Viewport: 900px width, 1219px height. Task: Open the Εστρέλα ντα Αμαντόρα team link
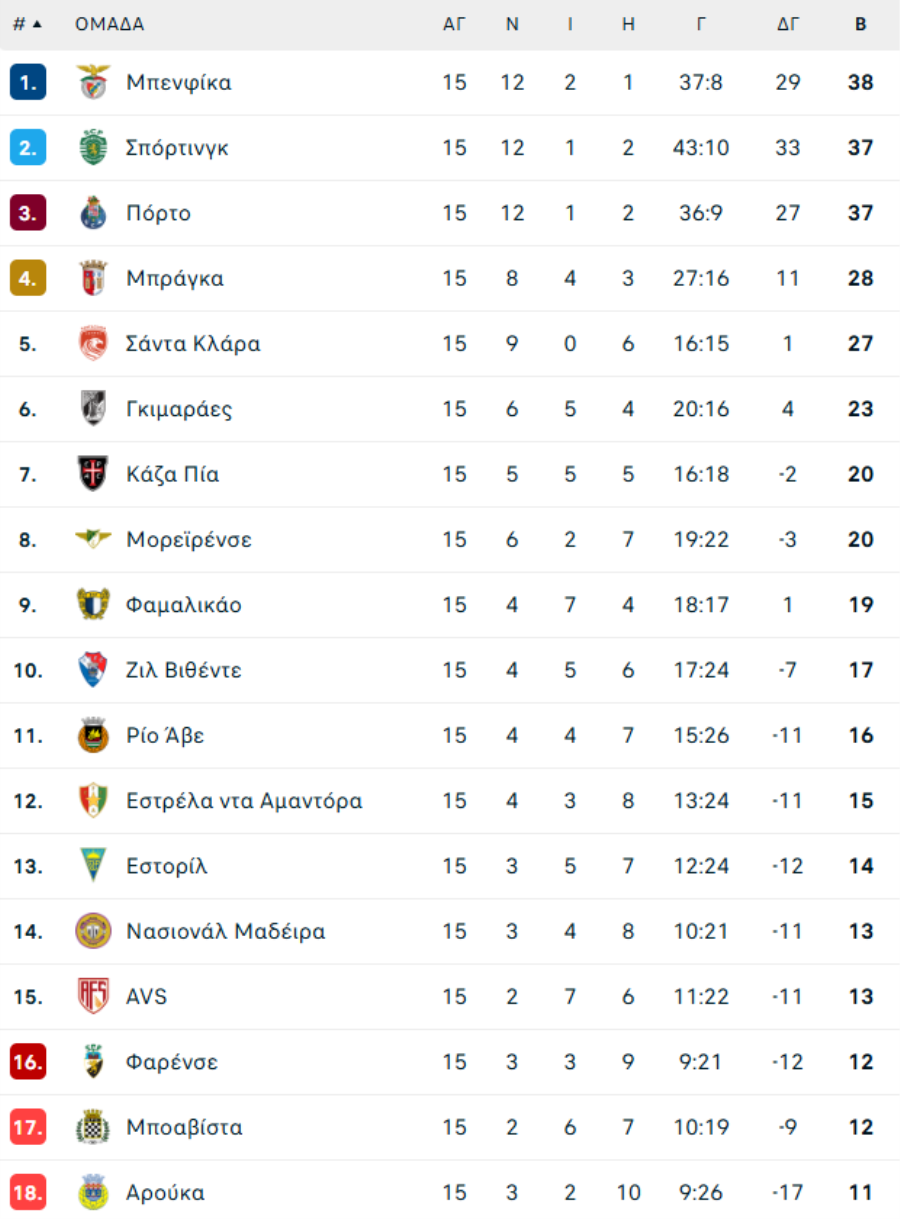(x=244, y=801)
